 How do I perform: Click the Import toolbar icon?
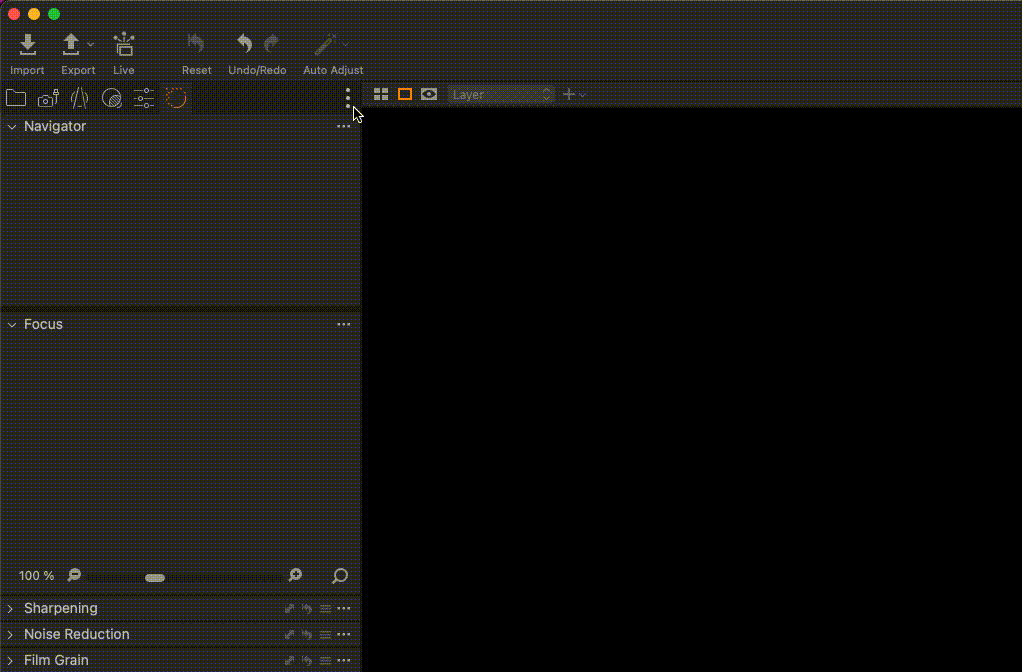pos(28,45)
